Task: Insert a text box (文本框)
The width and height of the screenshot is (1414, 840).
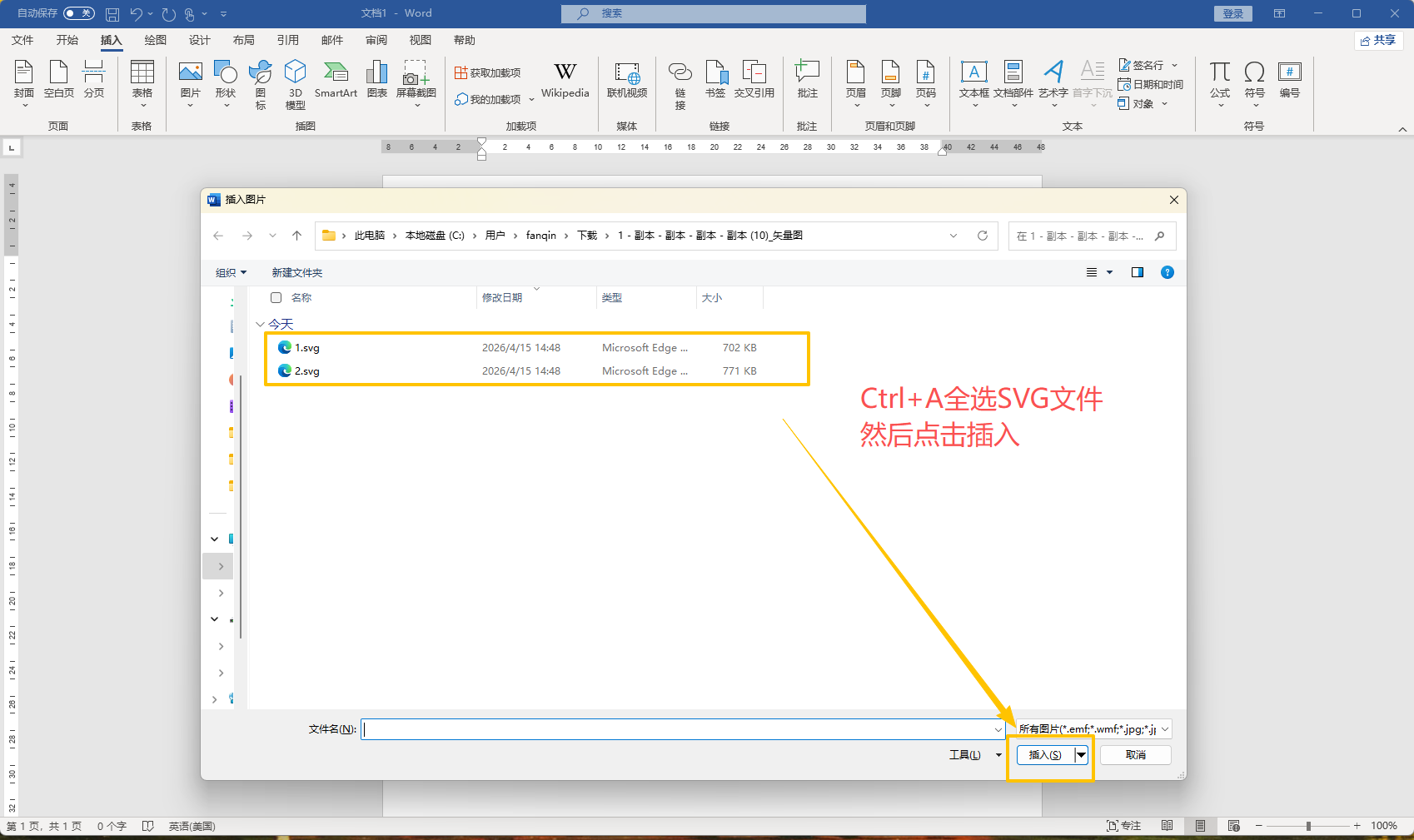Action: pyautogui.click(x=974, y=83)
